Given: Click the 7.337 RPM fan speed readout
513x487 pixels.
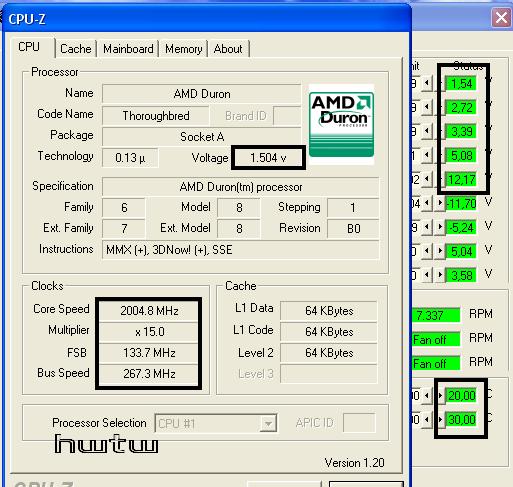Looking at the screenshot, I should pyautogui.click(x=436, y=315).
